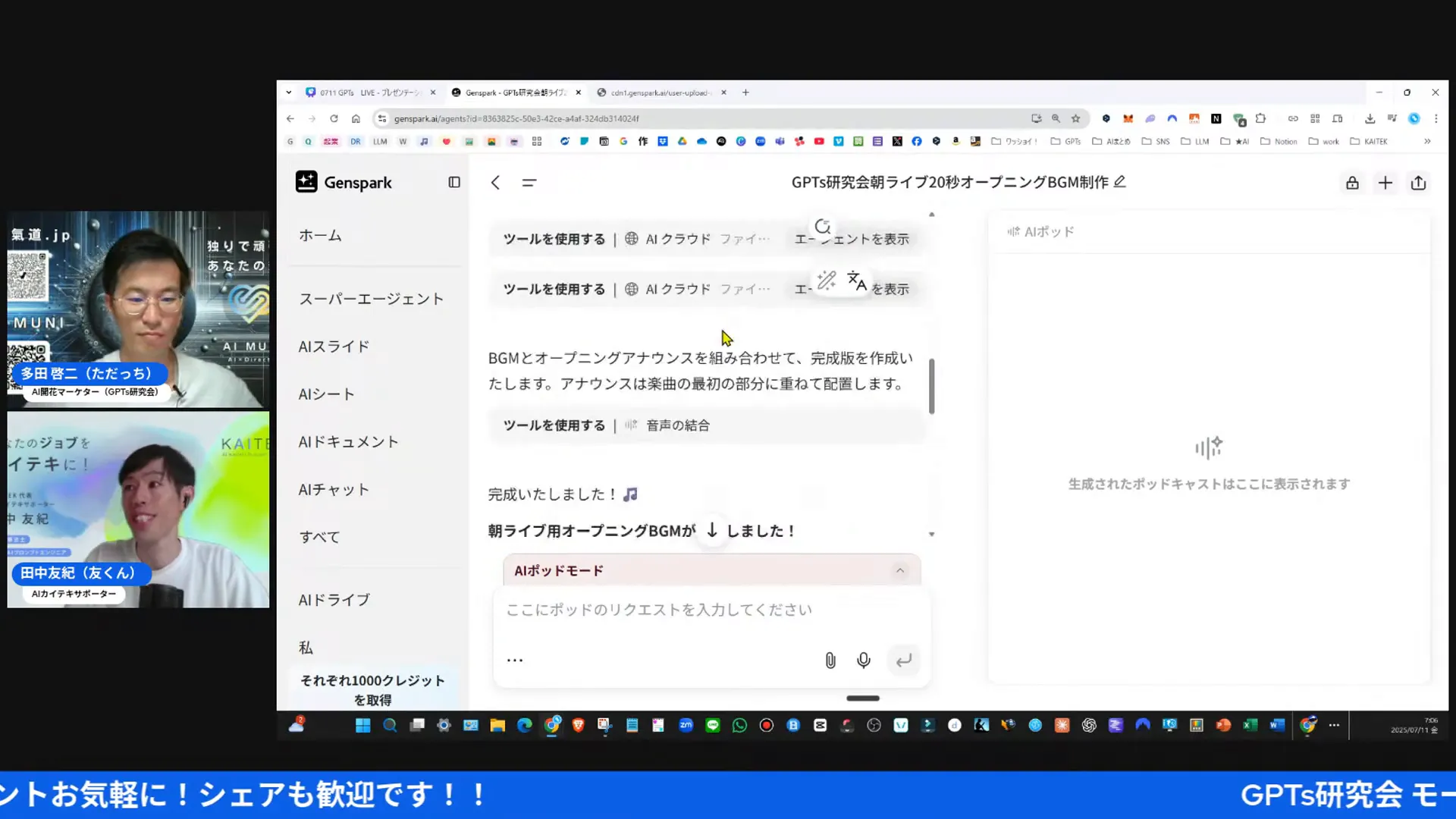This screenshot has width=1456, height=819.
Task: Collapse the AIポッドモード panel chevron
Action: point(900,571)
